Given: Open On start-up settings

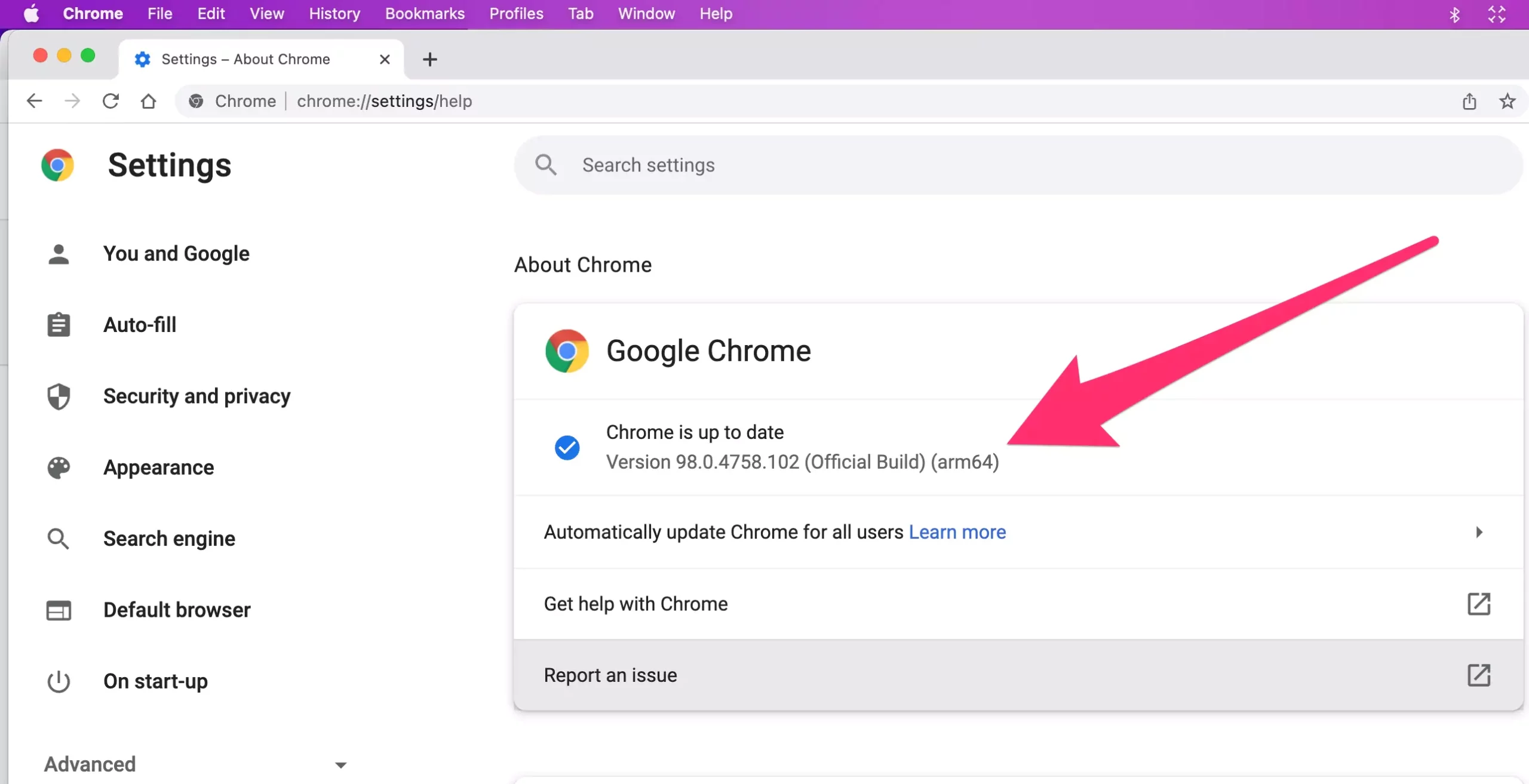Looking at the screenshot, I should point(155,681).
